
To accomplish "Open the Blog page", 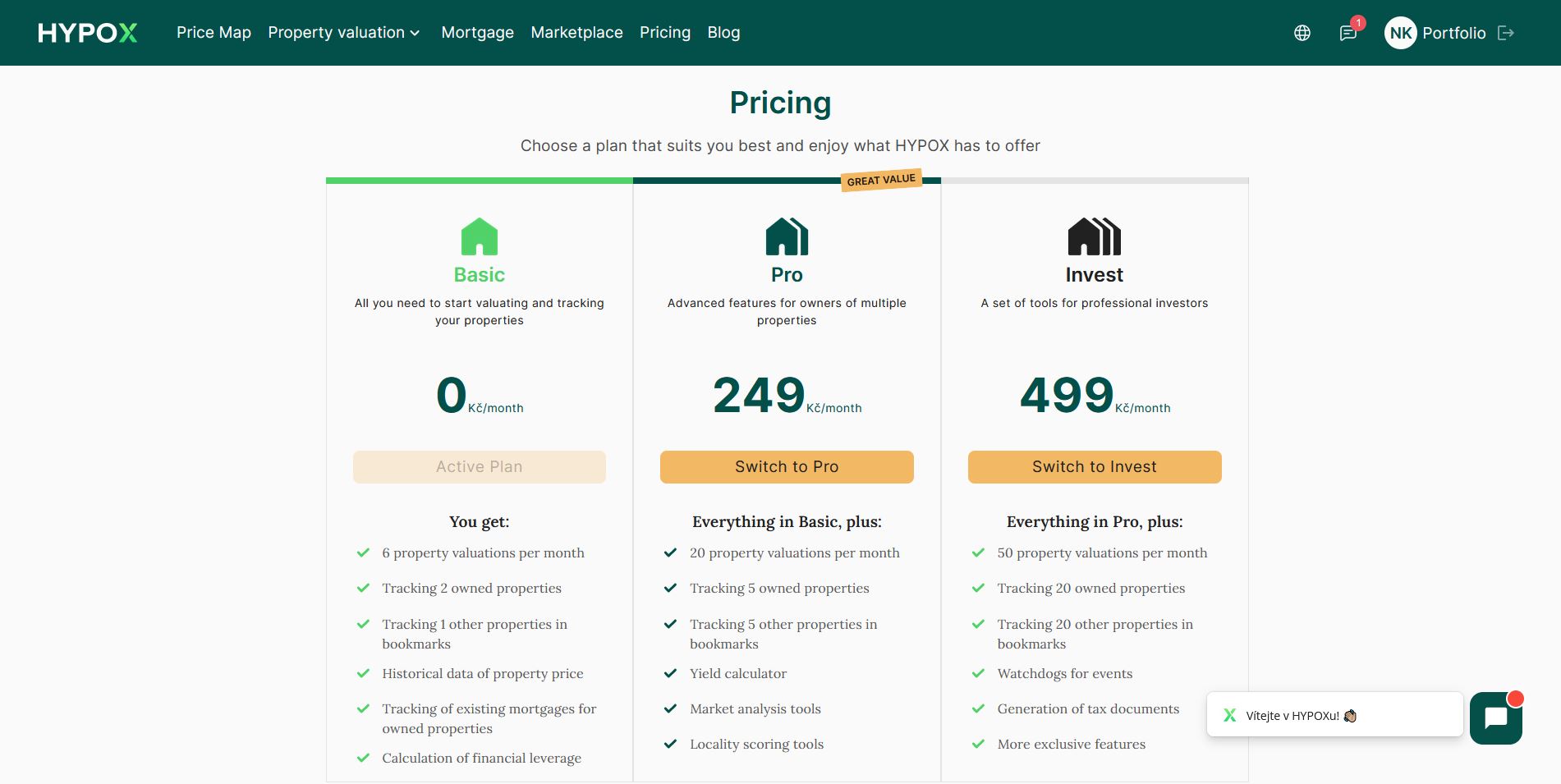I will [723, 33].
